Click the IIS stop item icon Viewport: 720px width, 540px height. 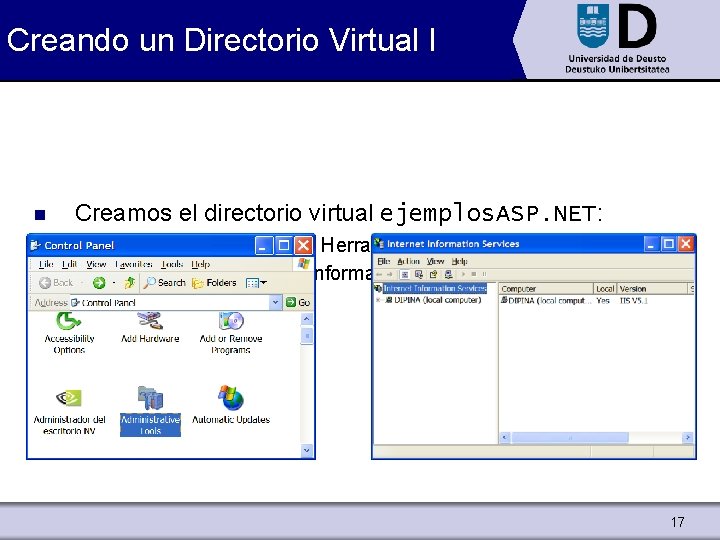tap(473, 274)
